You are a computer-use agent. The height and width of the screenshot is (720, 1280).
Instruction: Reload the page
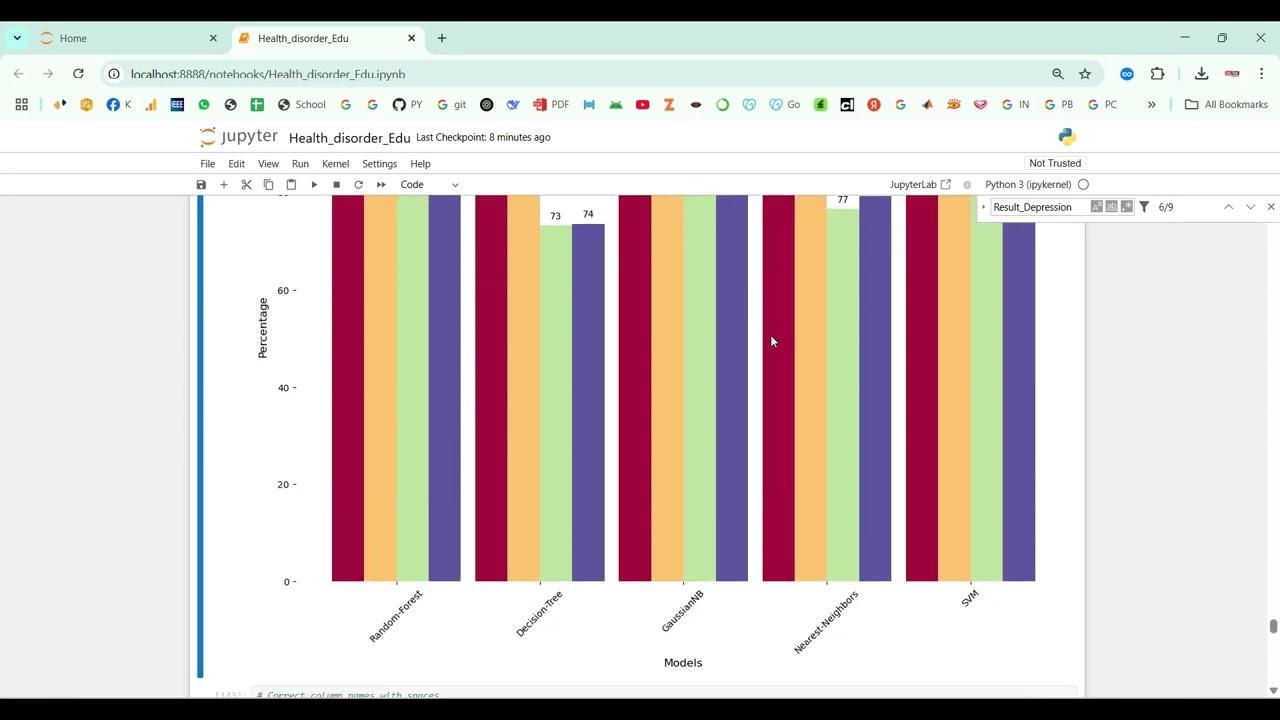point(78,74)
